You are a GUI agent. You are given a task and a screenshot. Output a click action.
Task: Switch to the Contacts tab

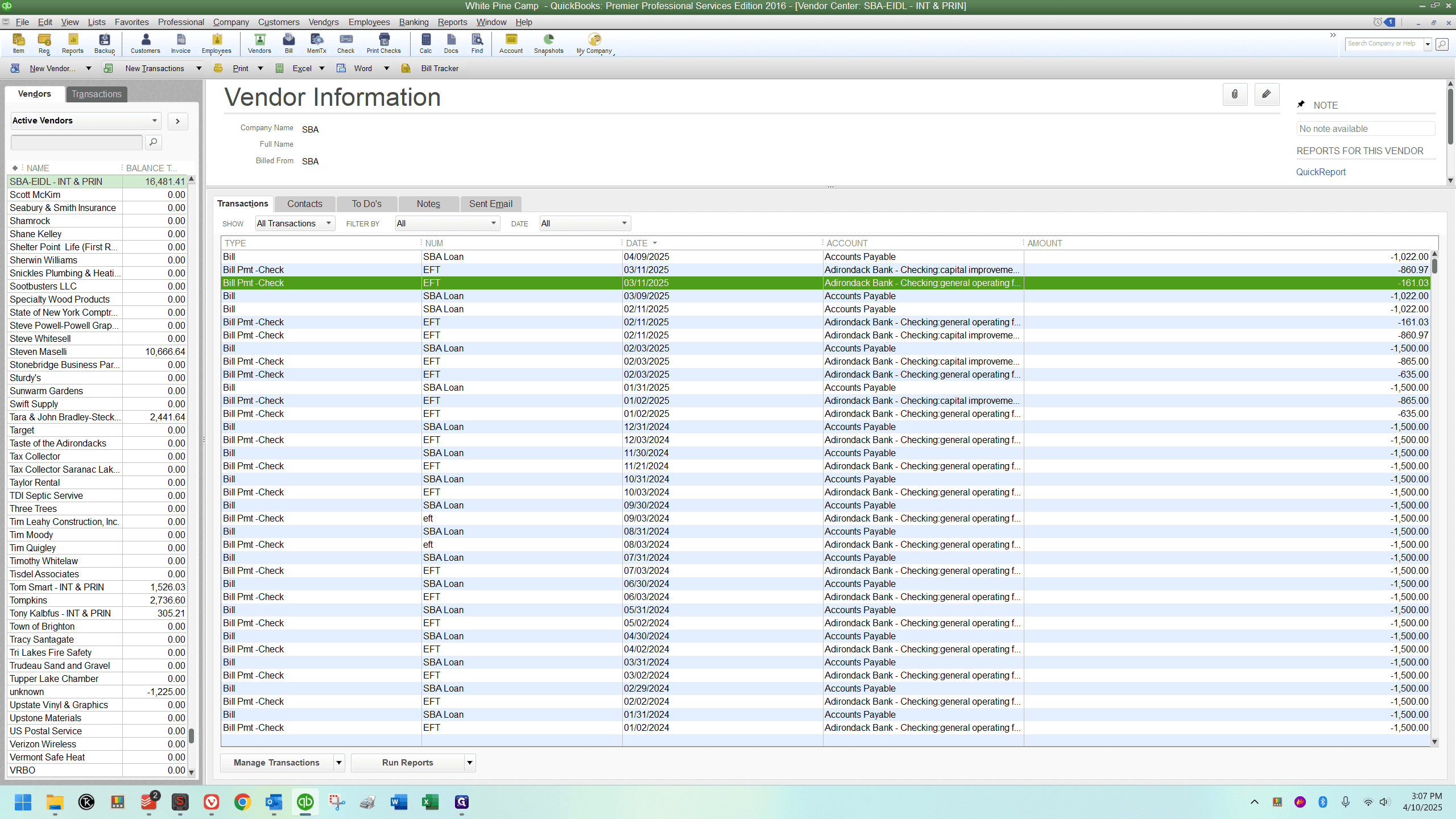click(305, 204)
